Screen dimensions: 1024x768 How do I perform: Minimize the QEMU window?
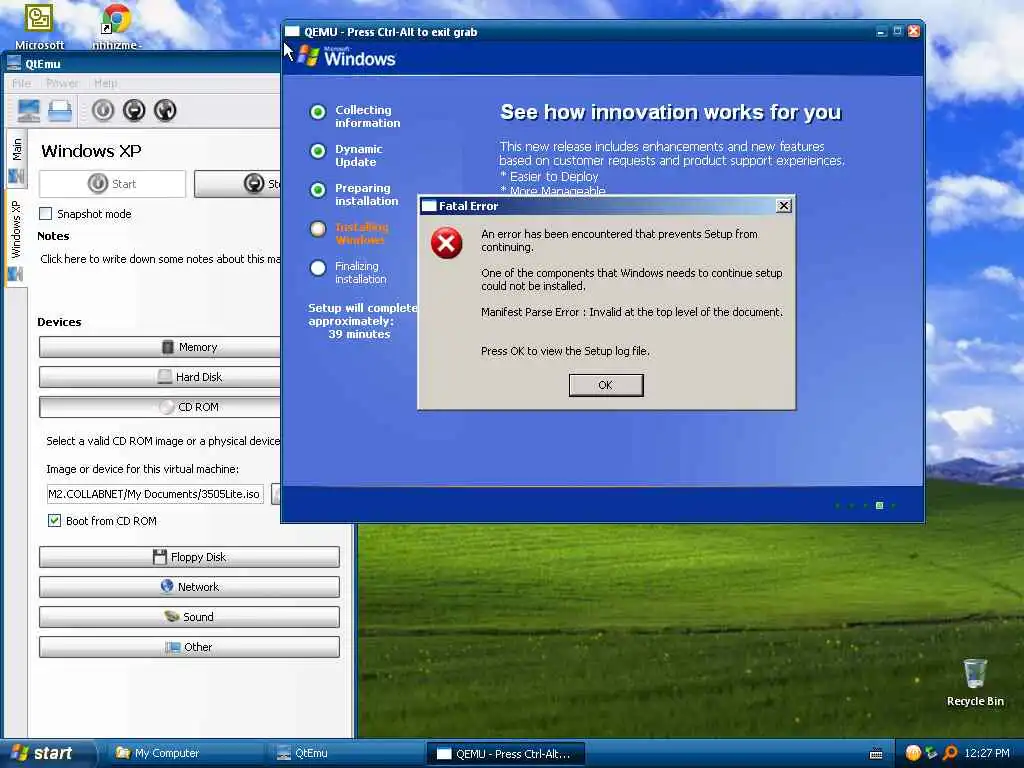[x=881, y=31]
